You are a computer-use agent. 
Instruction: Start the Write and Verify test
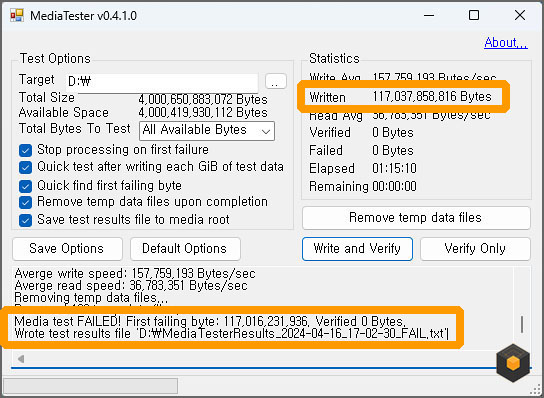point(357,249)
